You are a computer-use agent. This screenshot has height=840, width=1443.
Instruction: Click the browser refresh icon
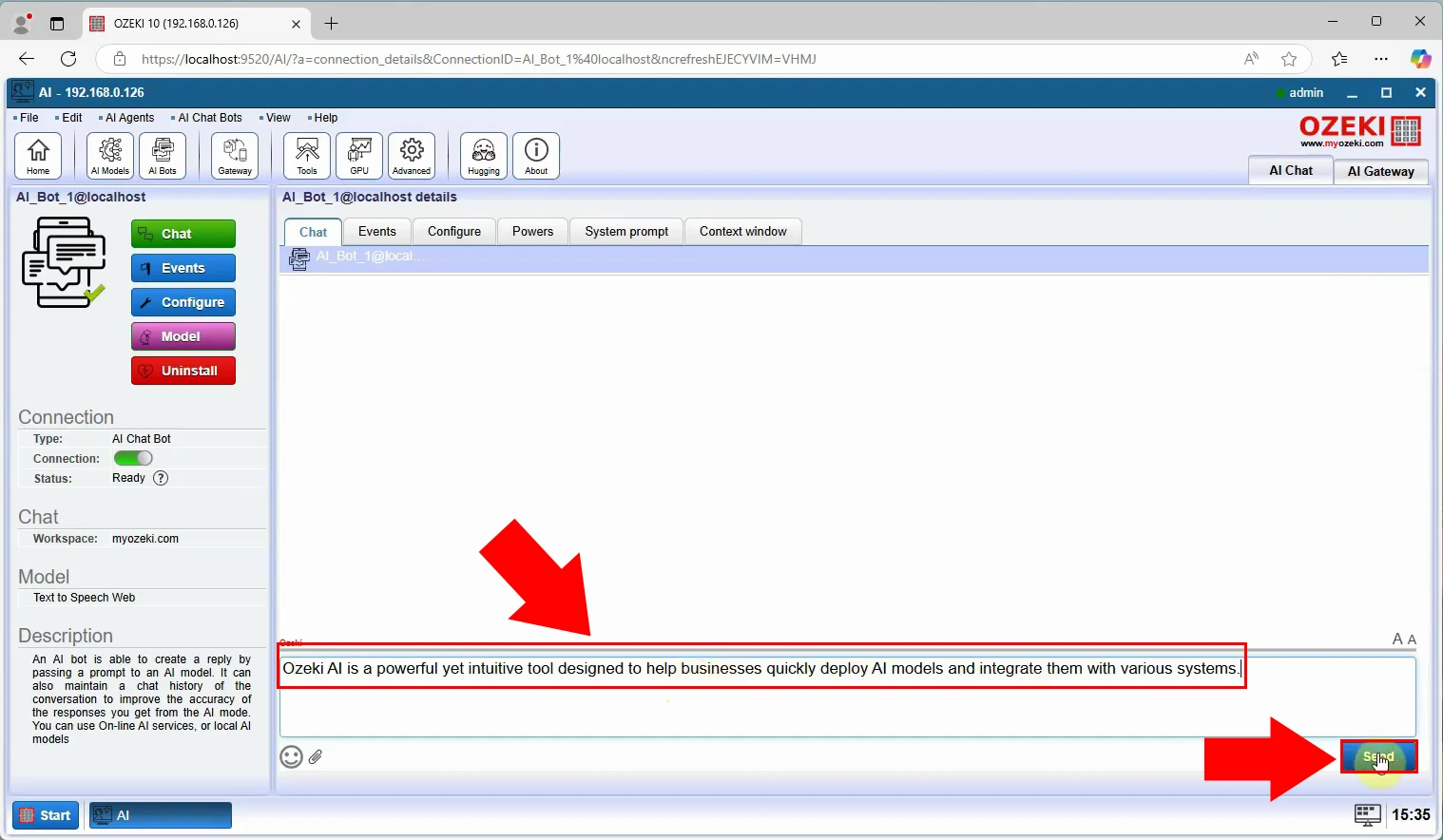coord(68,59)
